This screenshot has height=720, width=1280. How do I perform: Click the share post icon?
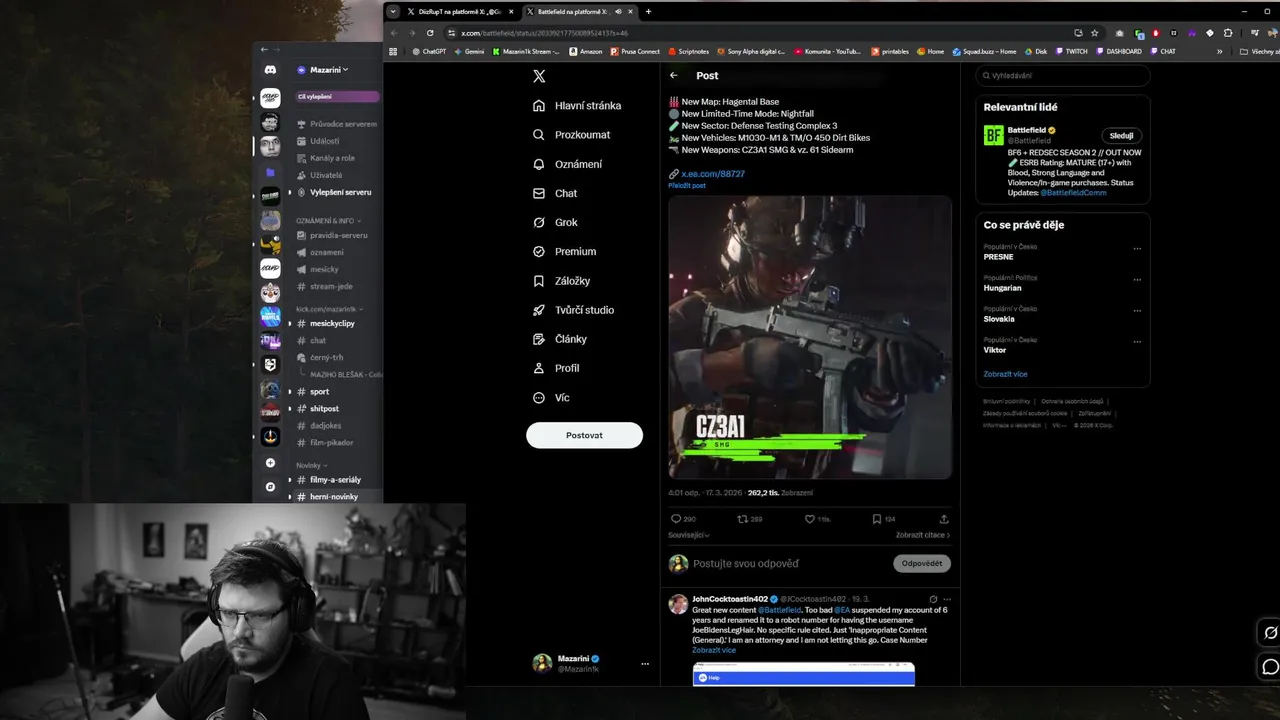[944, 519]
